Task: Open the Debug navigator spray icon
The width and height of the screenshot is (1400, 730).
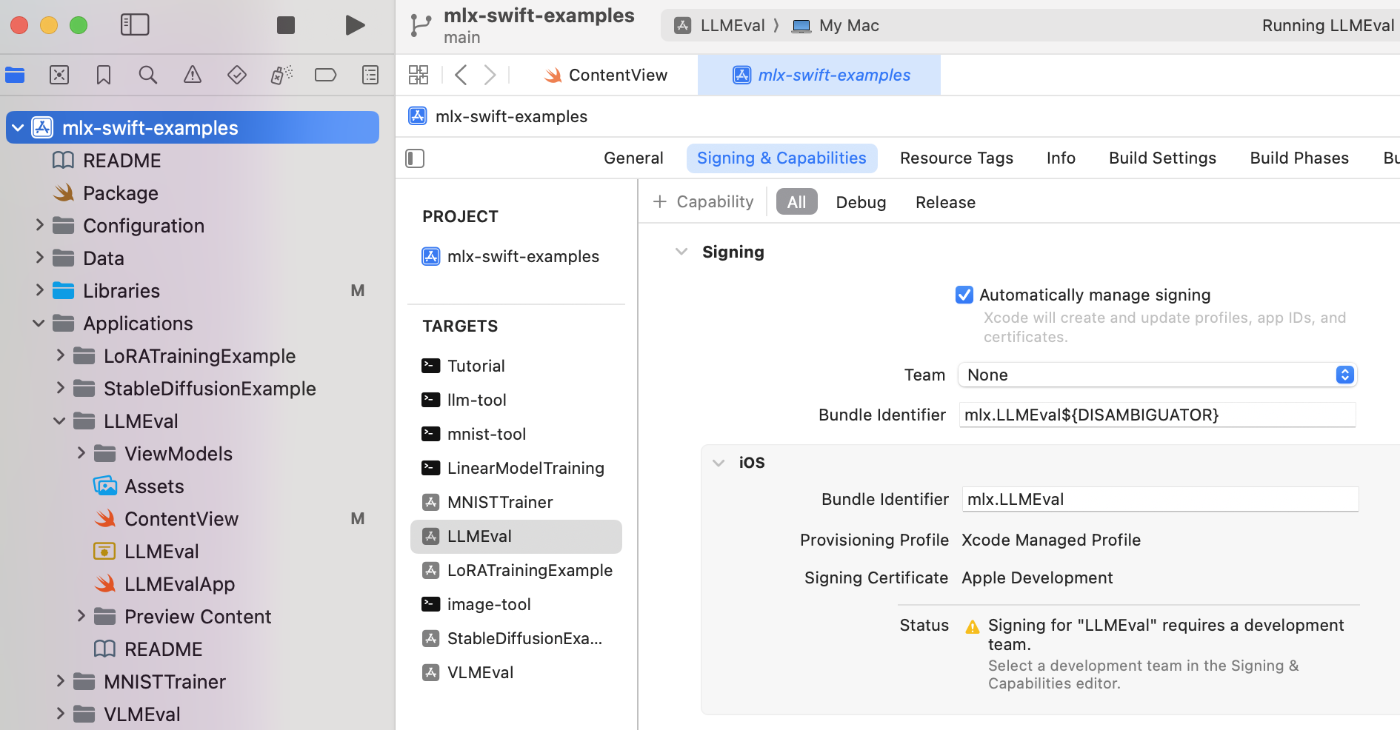Action: tap(282, 75)
